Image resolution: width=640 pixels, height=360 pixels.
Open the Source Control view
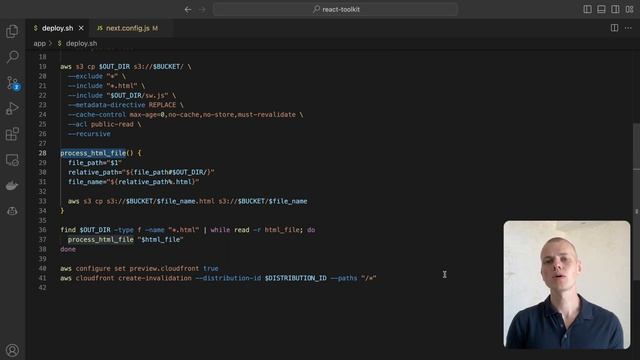(13, 83)
